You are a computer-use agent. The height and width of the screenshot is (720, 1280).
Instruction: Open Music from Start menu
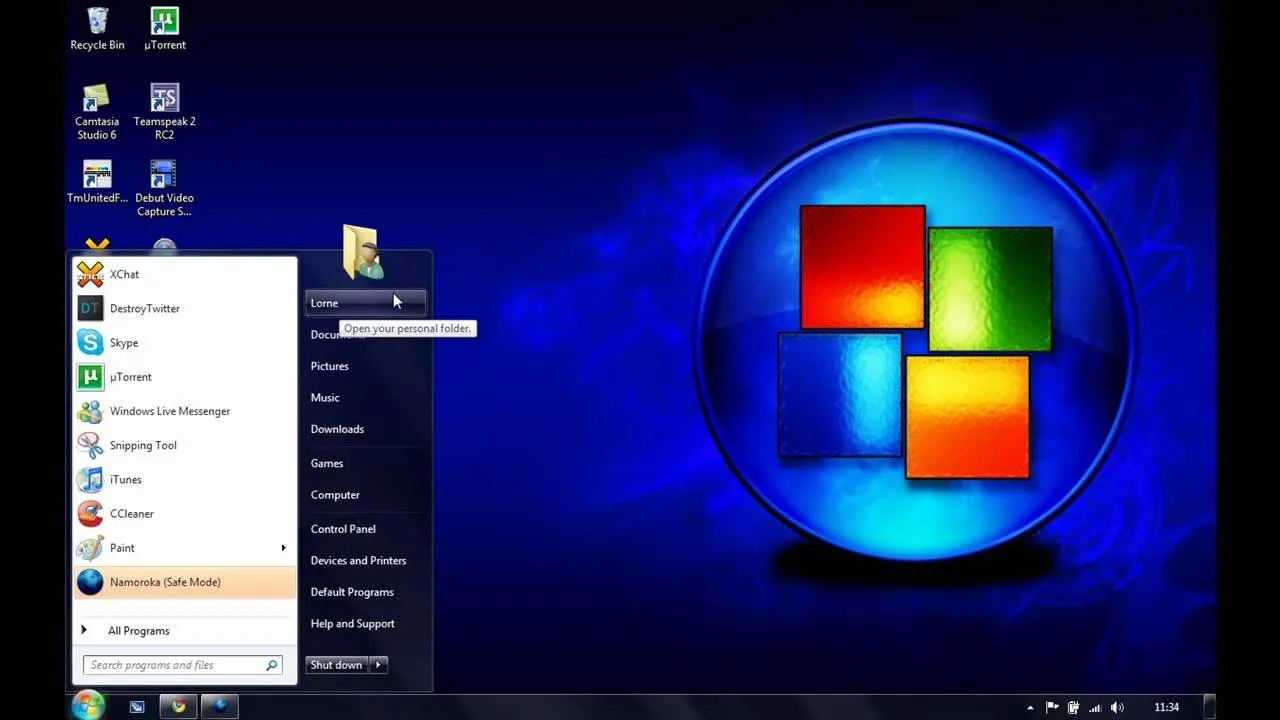point(365,398)
